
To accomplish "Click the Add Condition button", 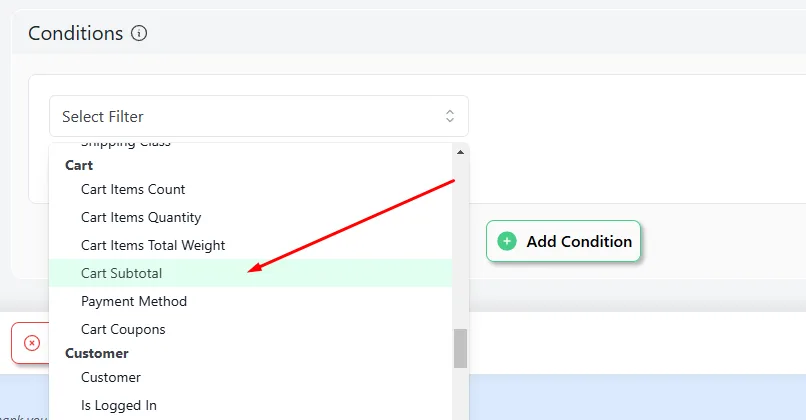I will 563,241.
